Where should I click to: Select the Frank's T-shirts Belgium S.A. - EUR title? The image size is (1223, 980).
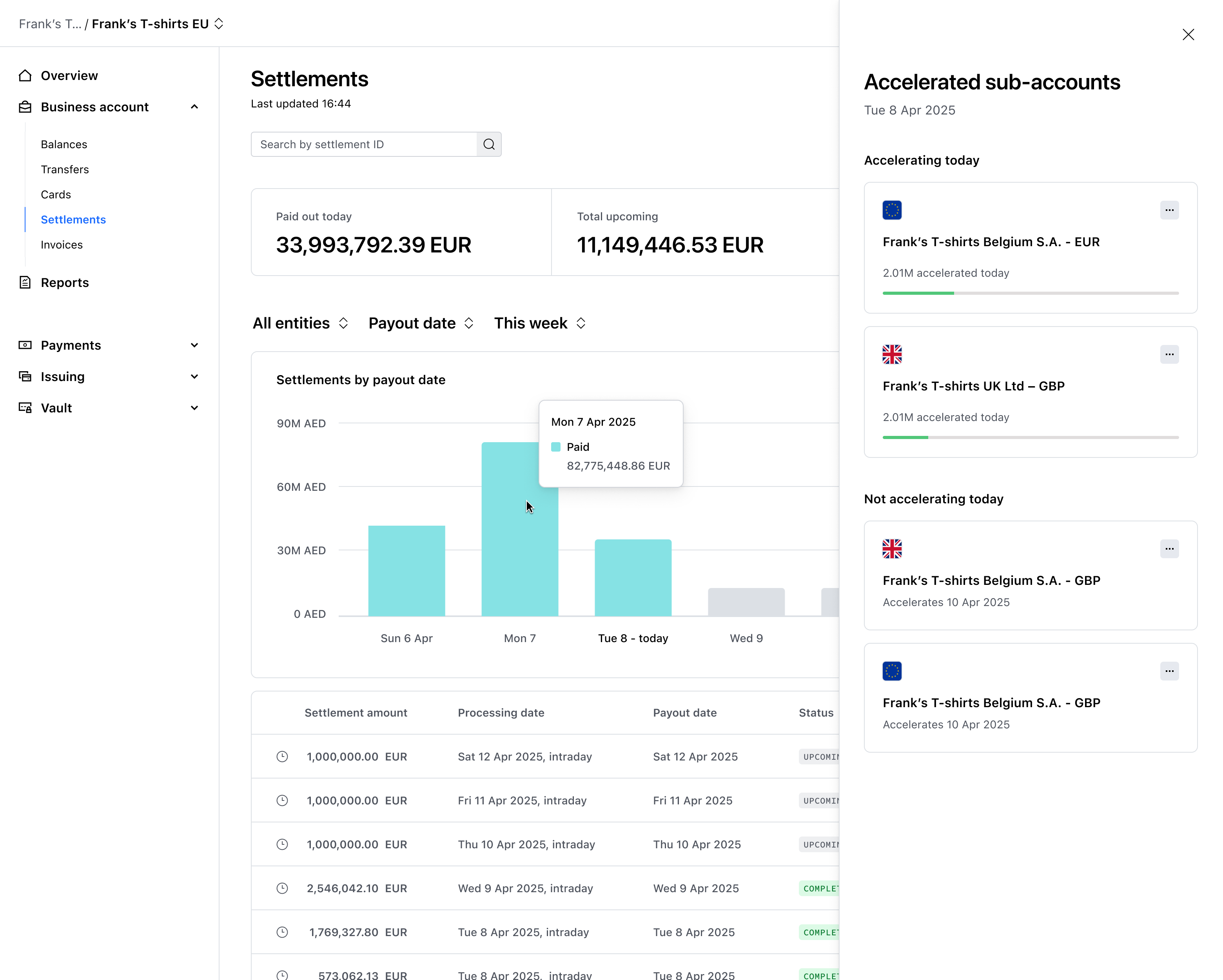pos(991,242)
